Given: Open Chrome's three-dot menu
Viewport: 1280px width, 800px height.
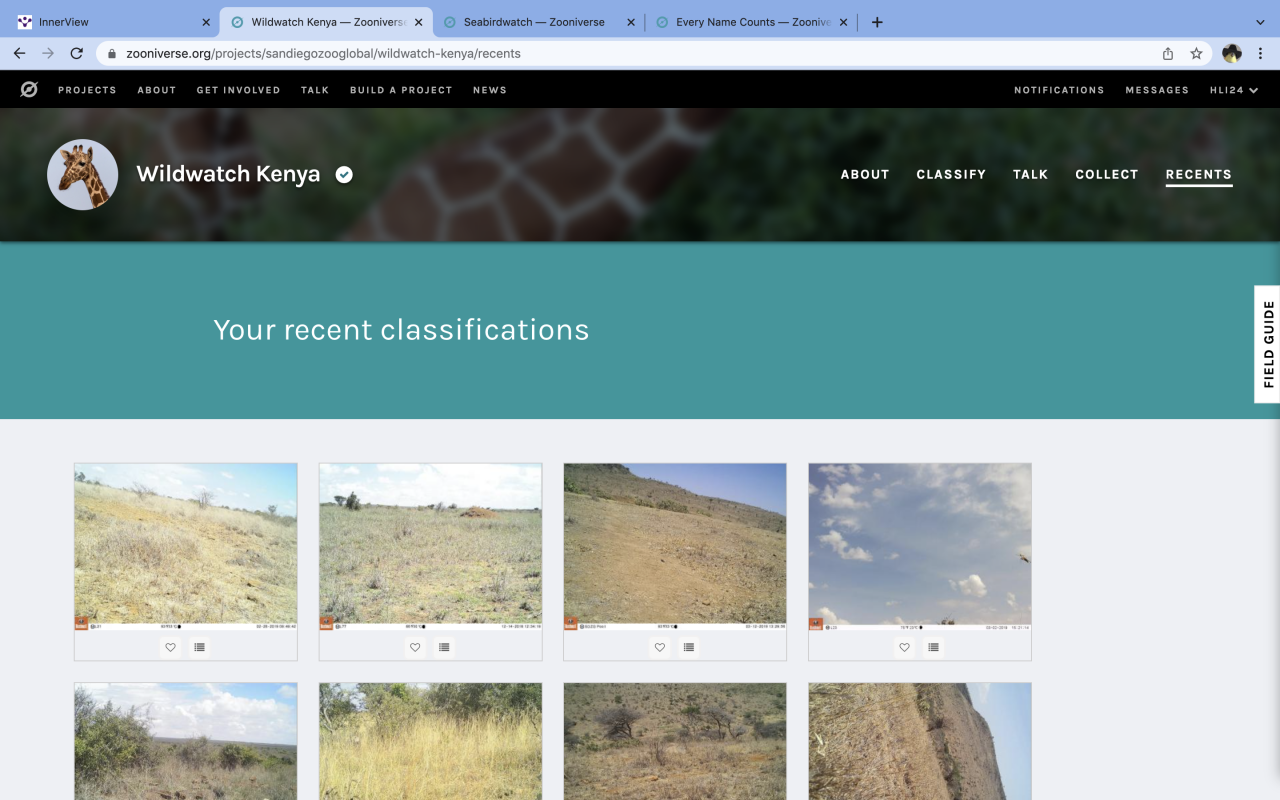Looking at the screenshot, I should [1260, 53].
